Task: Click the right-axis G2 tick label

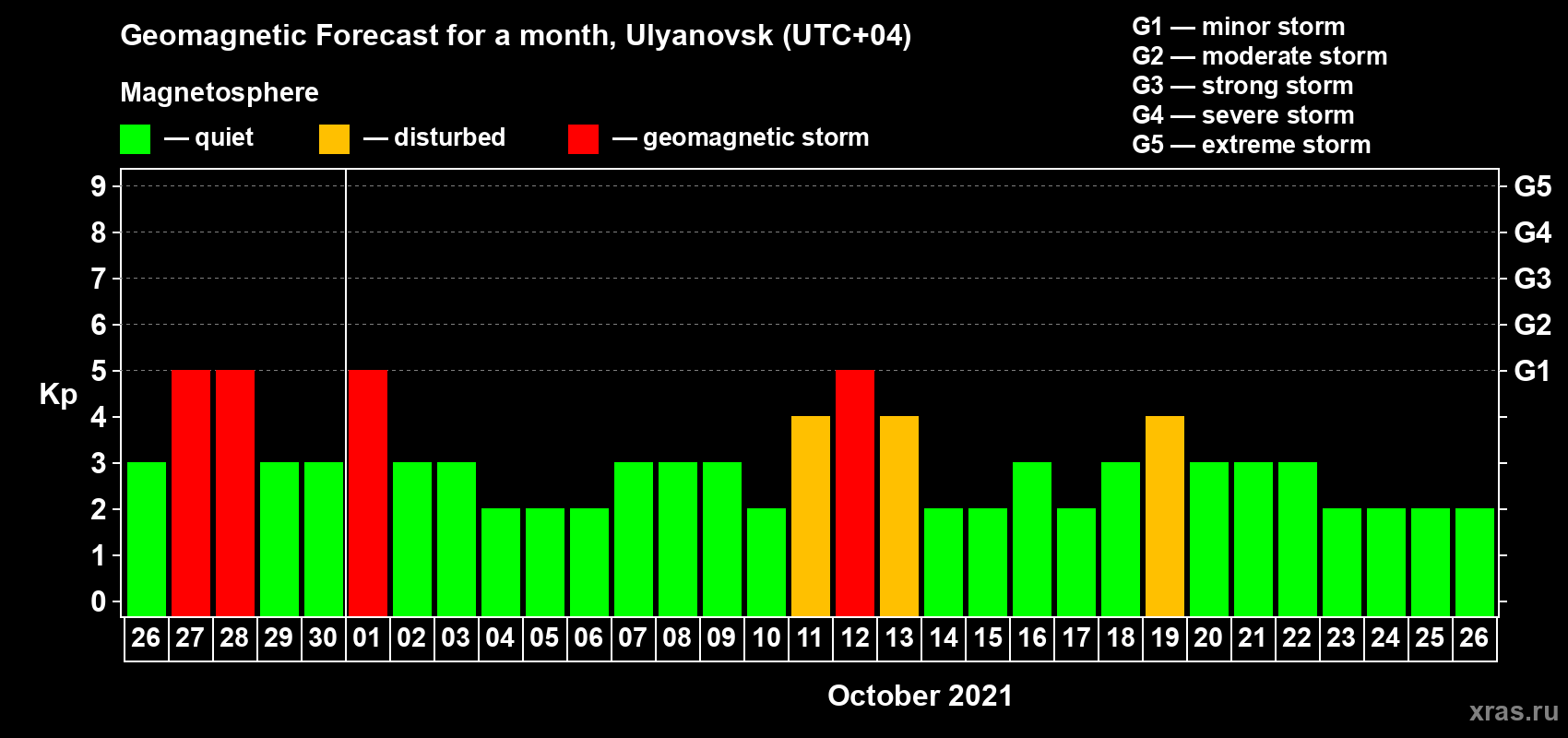Action: 1533,325
